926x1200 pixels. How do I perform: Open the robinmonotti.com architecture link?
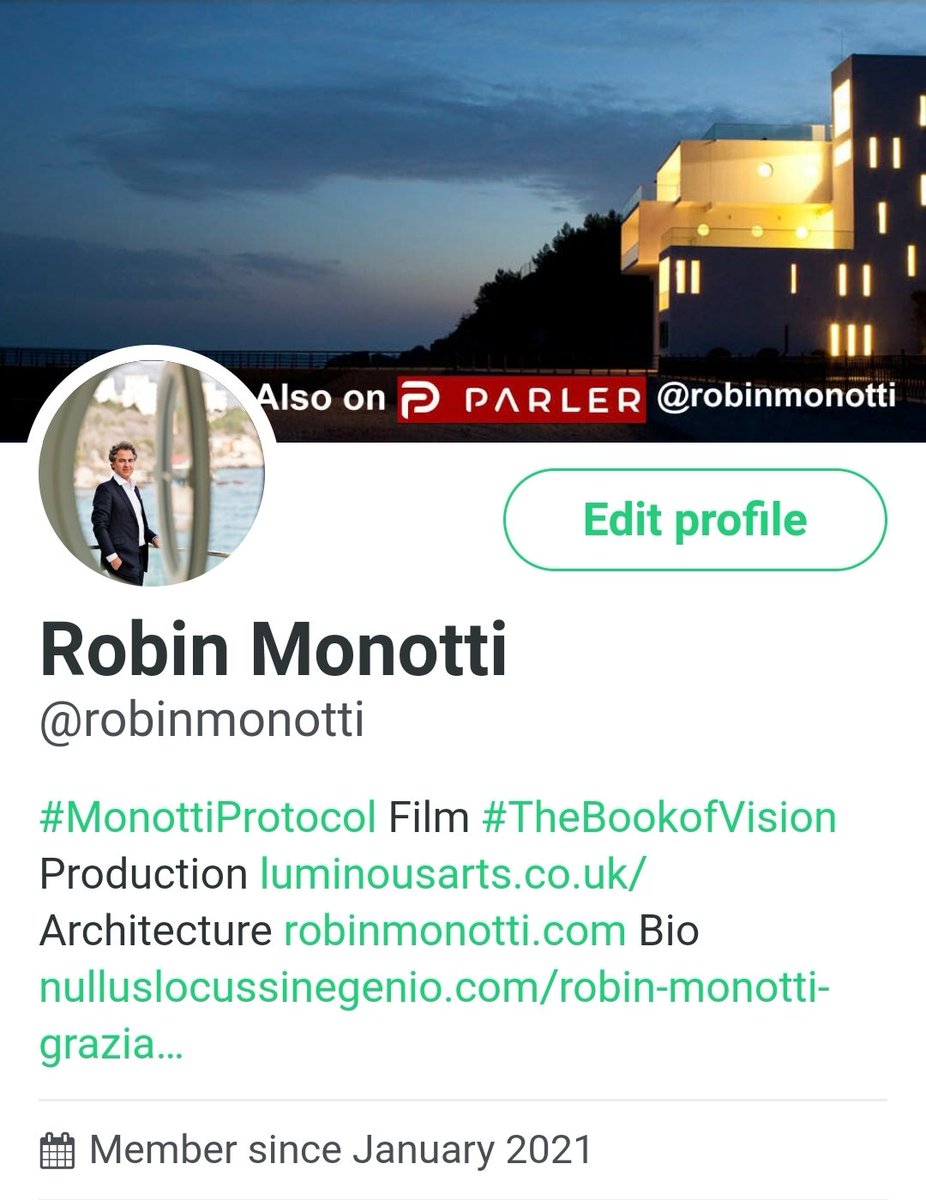[x=455, y=931]
